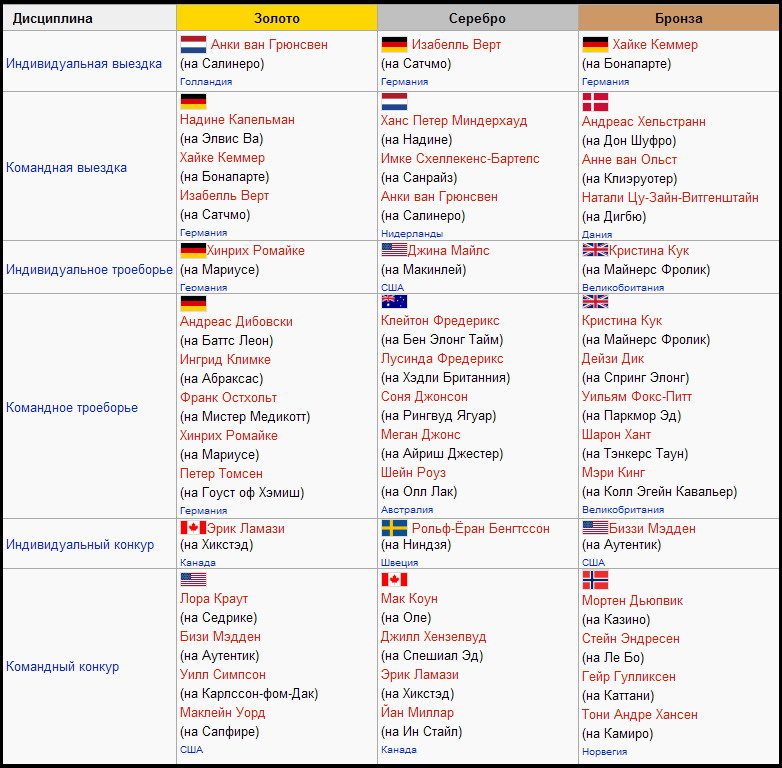Viewport: 782px width, 768px height.
Task: Open the Петер Томсен rider link
Action: pyautogui.click(x=221, y=474)
